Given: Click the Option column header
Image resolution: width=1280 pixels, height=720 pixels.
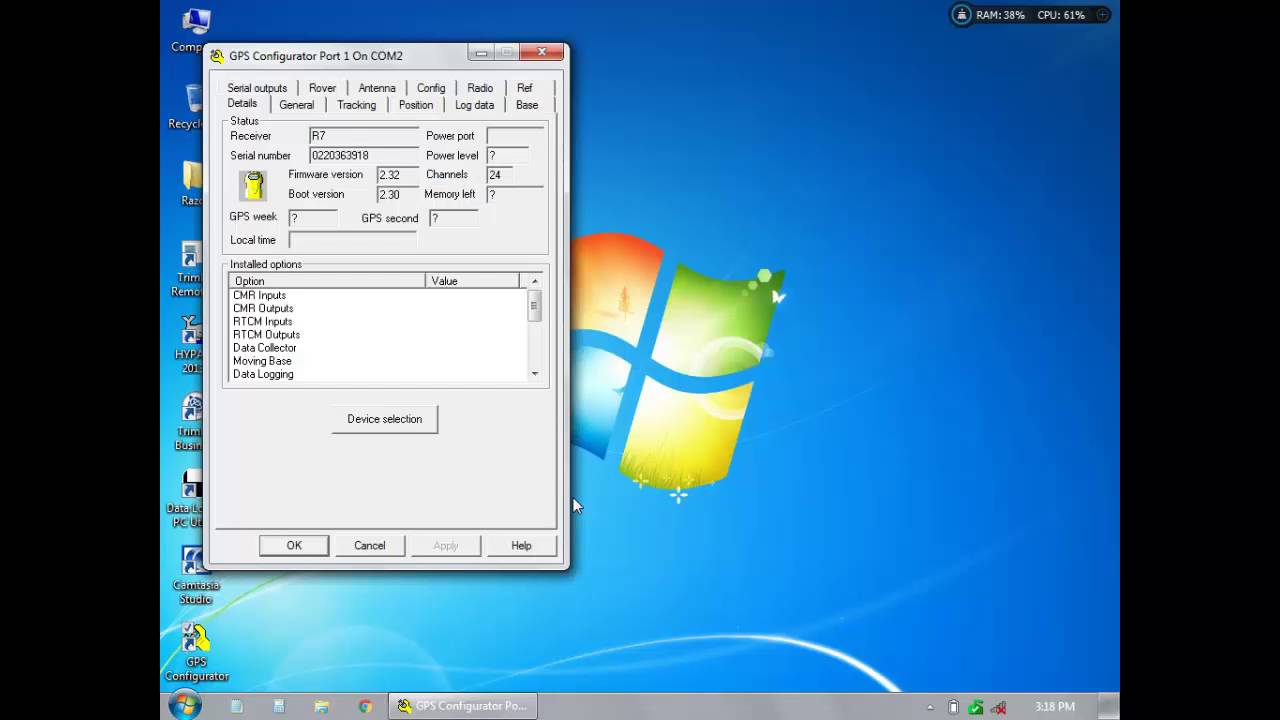Looking at the screenshot, I should pos(327,281).
